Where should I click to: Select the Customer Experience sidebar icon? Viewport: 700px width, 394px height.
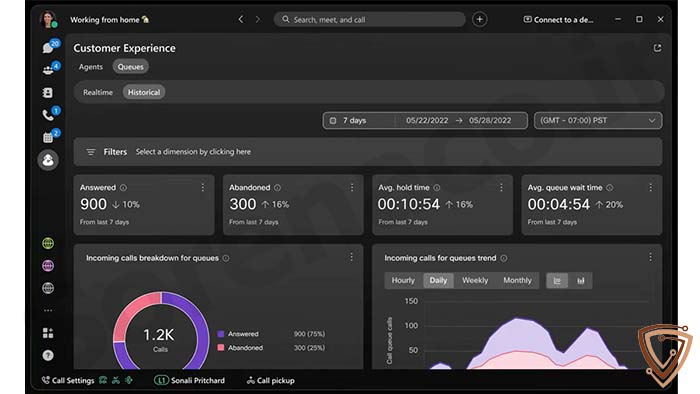coord(48,160)
